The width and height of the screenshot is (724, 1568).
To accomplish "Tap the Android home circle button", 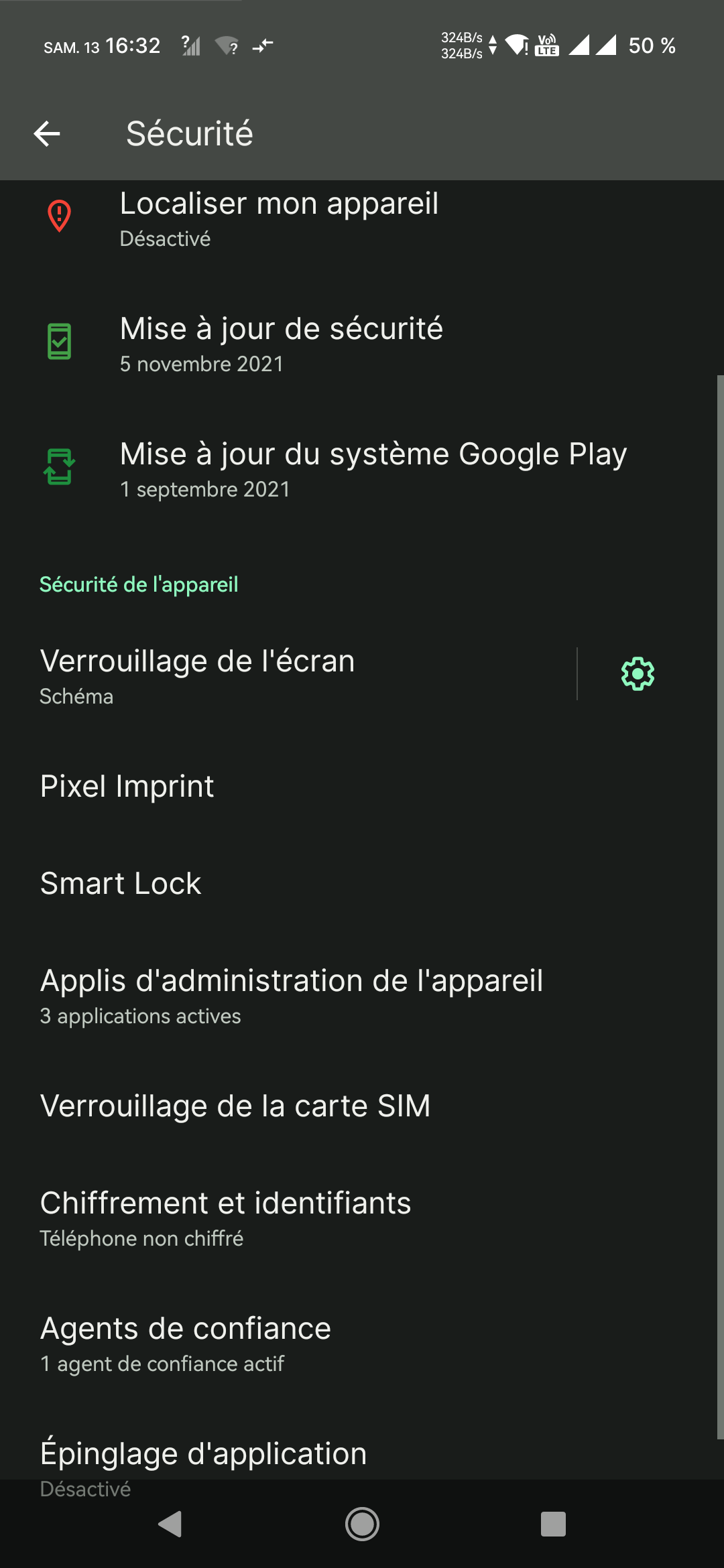I will [x=362, y=1524].
